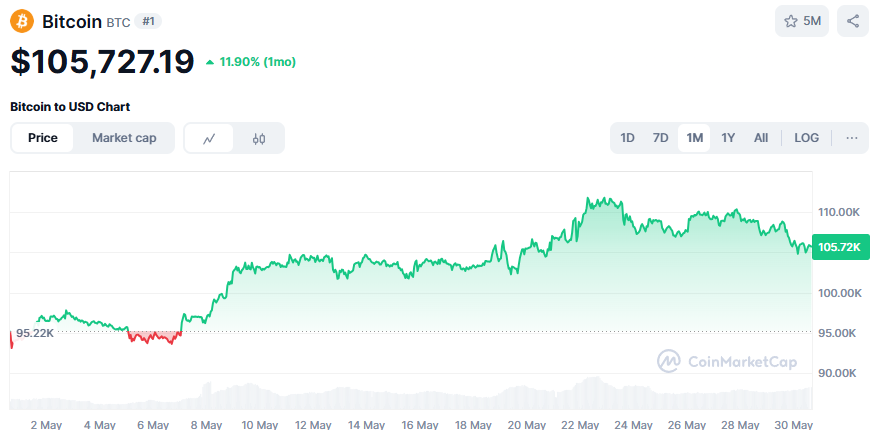Click the #1 rank badge
This screenshot has height=430, width=873.
pos(148,22)
